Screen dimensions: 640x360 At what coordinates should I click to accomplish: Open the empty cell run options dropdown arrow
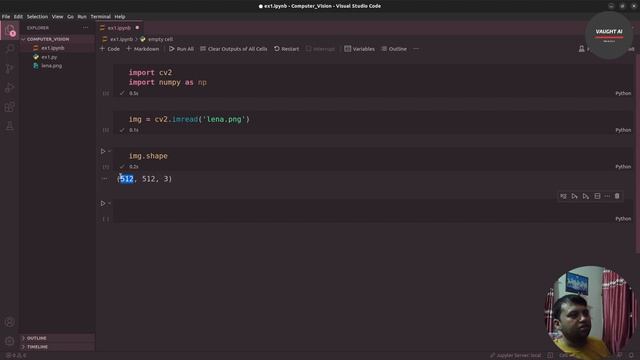[x=109, y=203]
